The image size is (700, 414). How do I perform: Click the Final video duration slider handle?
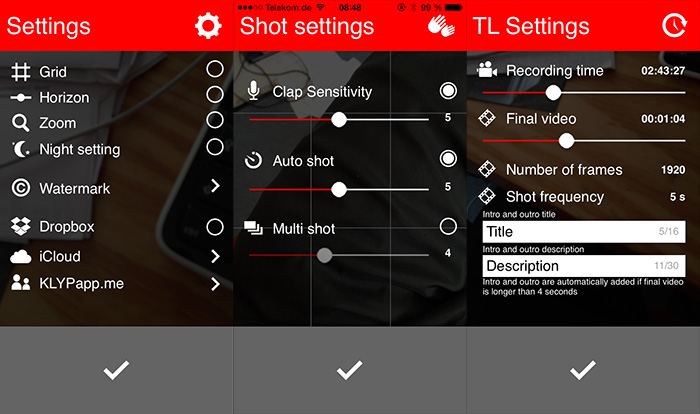(x=566, y=141)
